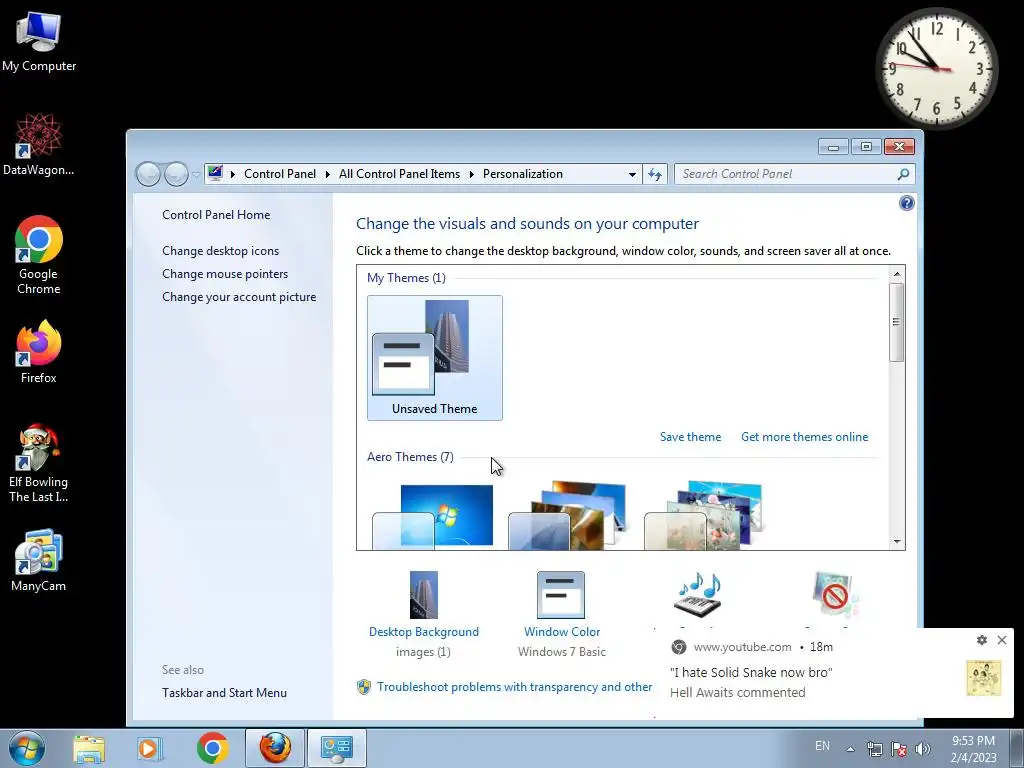The height and width of the screenshot is (768, 1024).
Task: Click the taskbar date and time
Action: (973, 749)
